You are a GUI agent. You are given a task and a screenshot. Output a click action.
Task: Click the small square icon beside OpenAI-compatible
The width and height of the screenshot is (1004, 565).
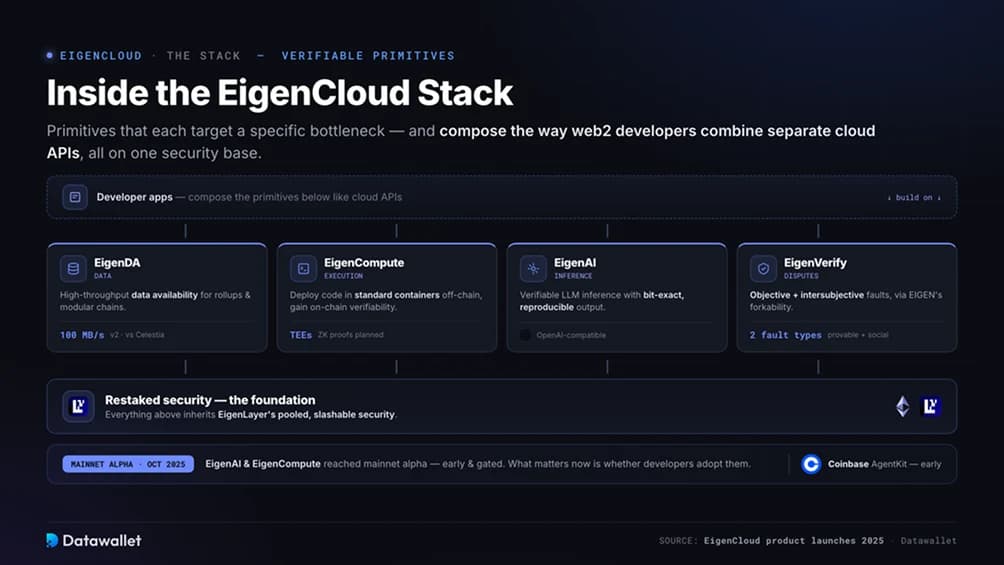click(x=525, y=334)
